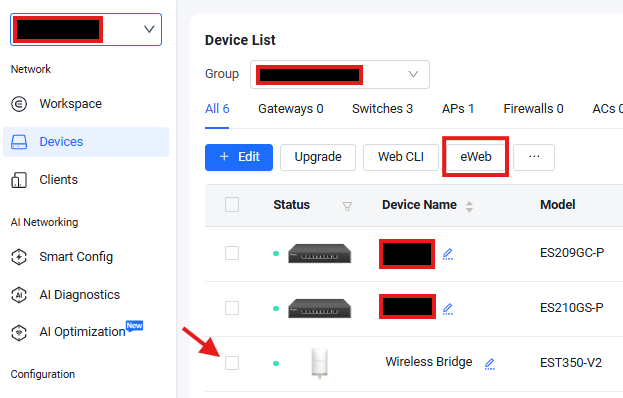Switch to the All 6 tab
The width and height of the screenshot is (623, 398).
[217, 109]
